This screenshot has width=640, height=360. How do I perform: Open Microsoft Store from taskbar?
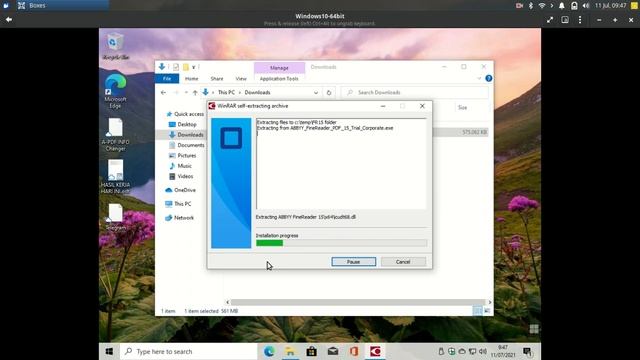[311, 351]
